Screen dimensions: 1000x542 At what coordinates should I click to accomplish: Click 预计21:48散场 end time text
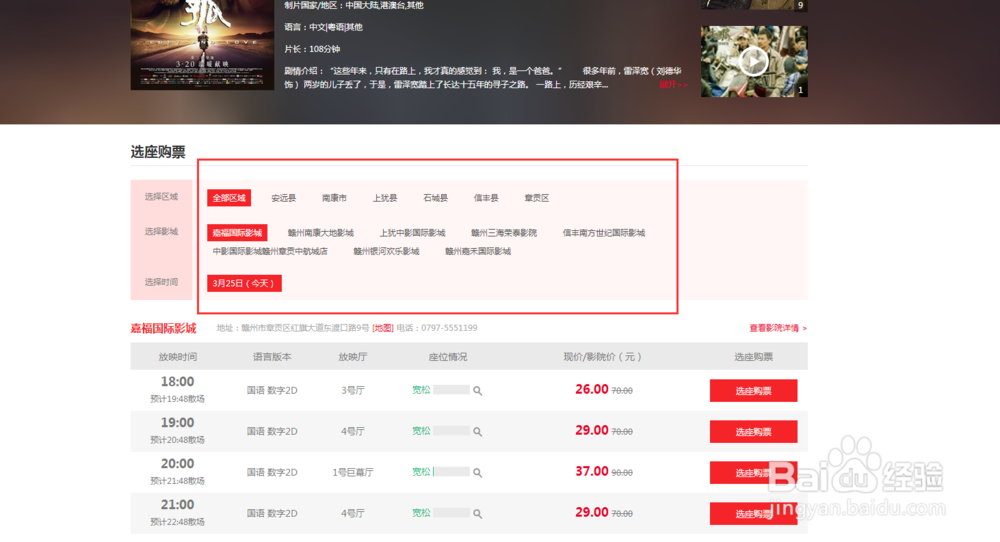pos(177,481)
